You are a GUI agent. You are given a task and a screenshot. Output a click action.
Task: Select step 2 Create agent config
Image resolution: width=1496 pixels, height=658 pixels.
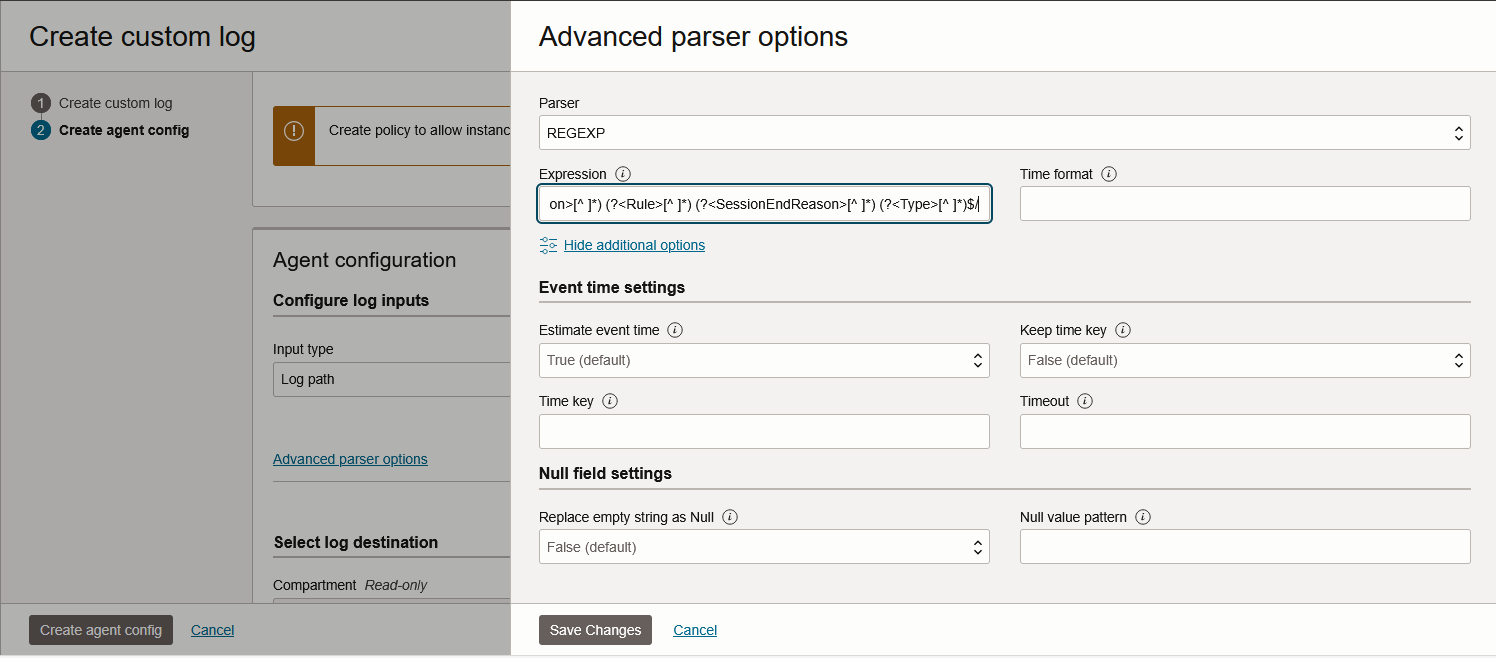click(x=123, y=130)
